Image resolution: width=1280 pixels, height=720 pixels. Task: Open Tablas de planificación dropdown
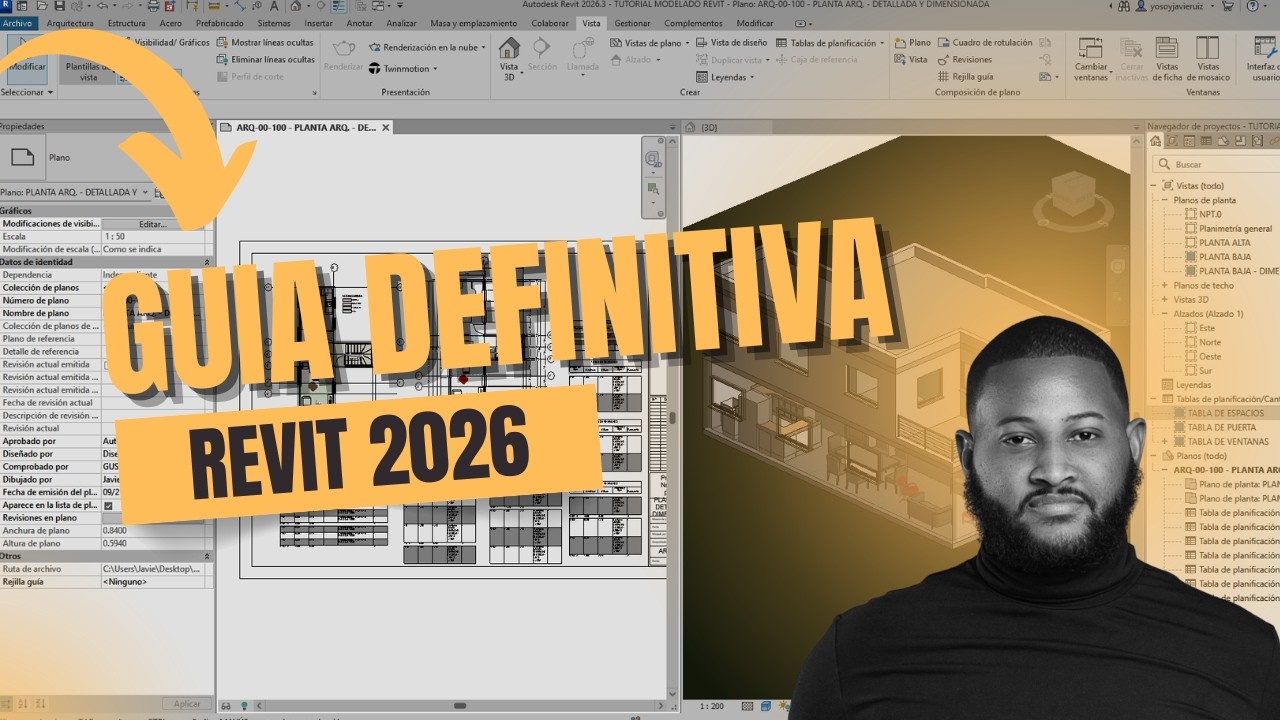click(831, 43)
